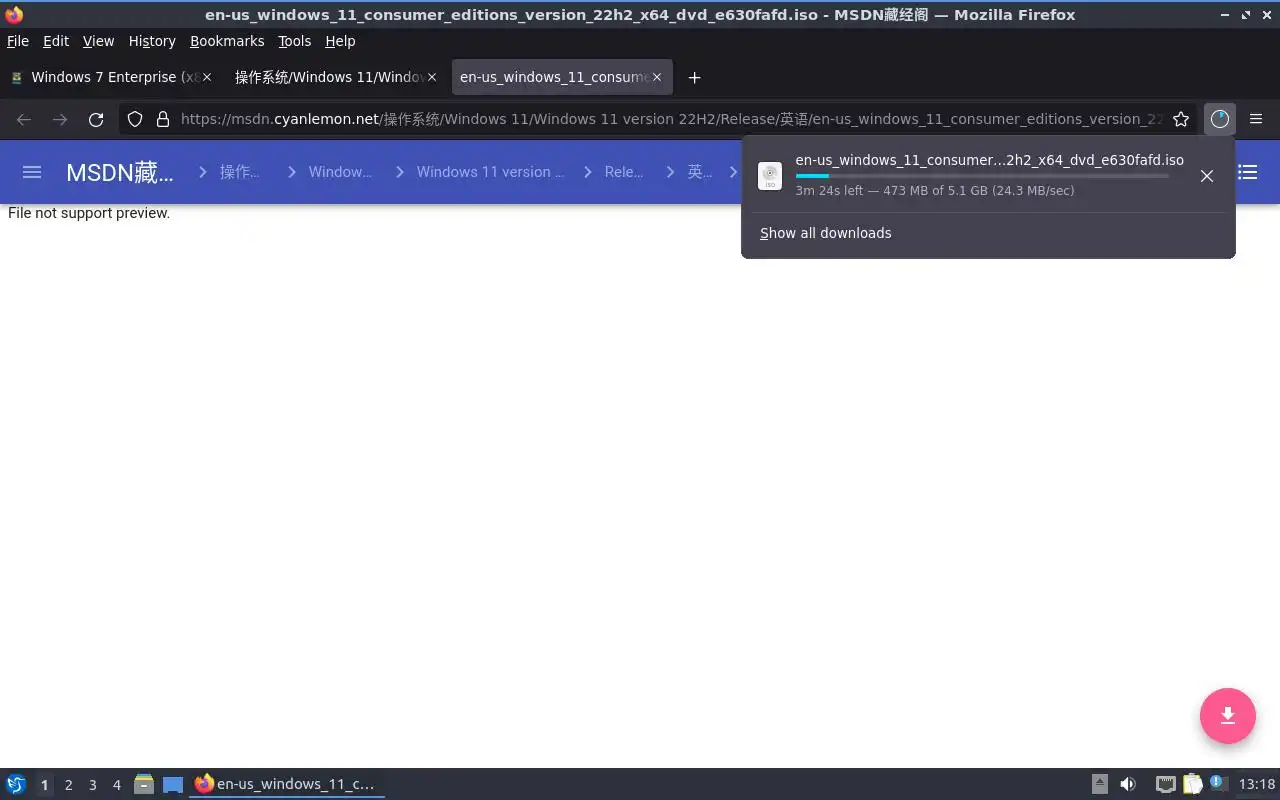This screenshot has width=1280, height=800.
Task: Bookmark this page with the star icon
Action: coord(1181,119)
